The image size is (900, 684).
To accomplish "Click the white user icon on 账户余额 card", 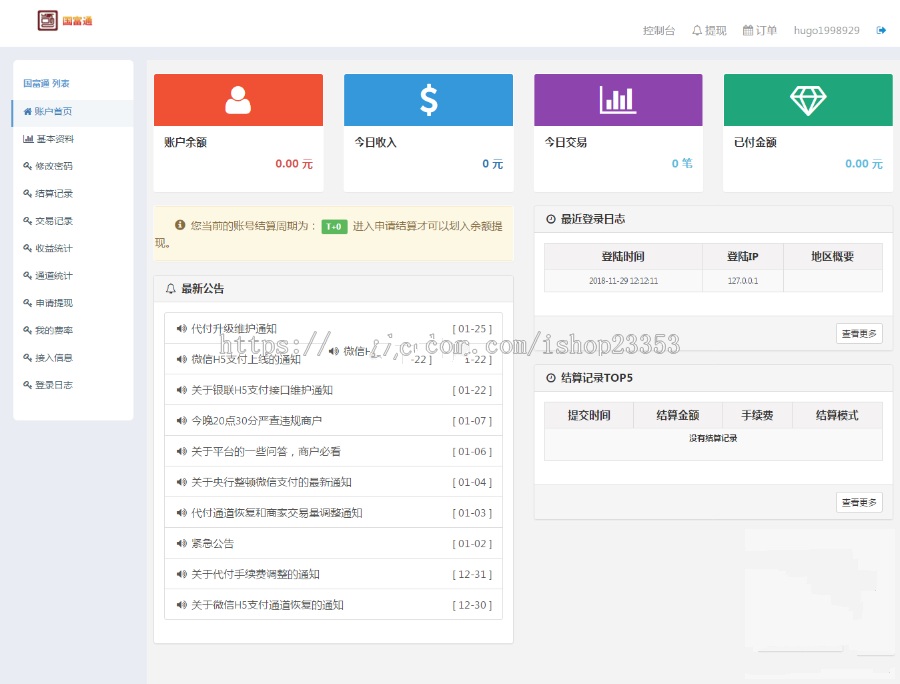I will pos(238,99).
